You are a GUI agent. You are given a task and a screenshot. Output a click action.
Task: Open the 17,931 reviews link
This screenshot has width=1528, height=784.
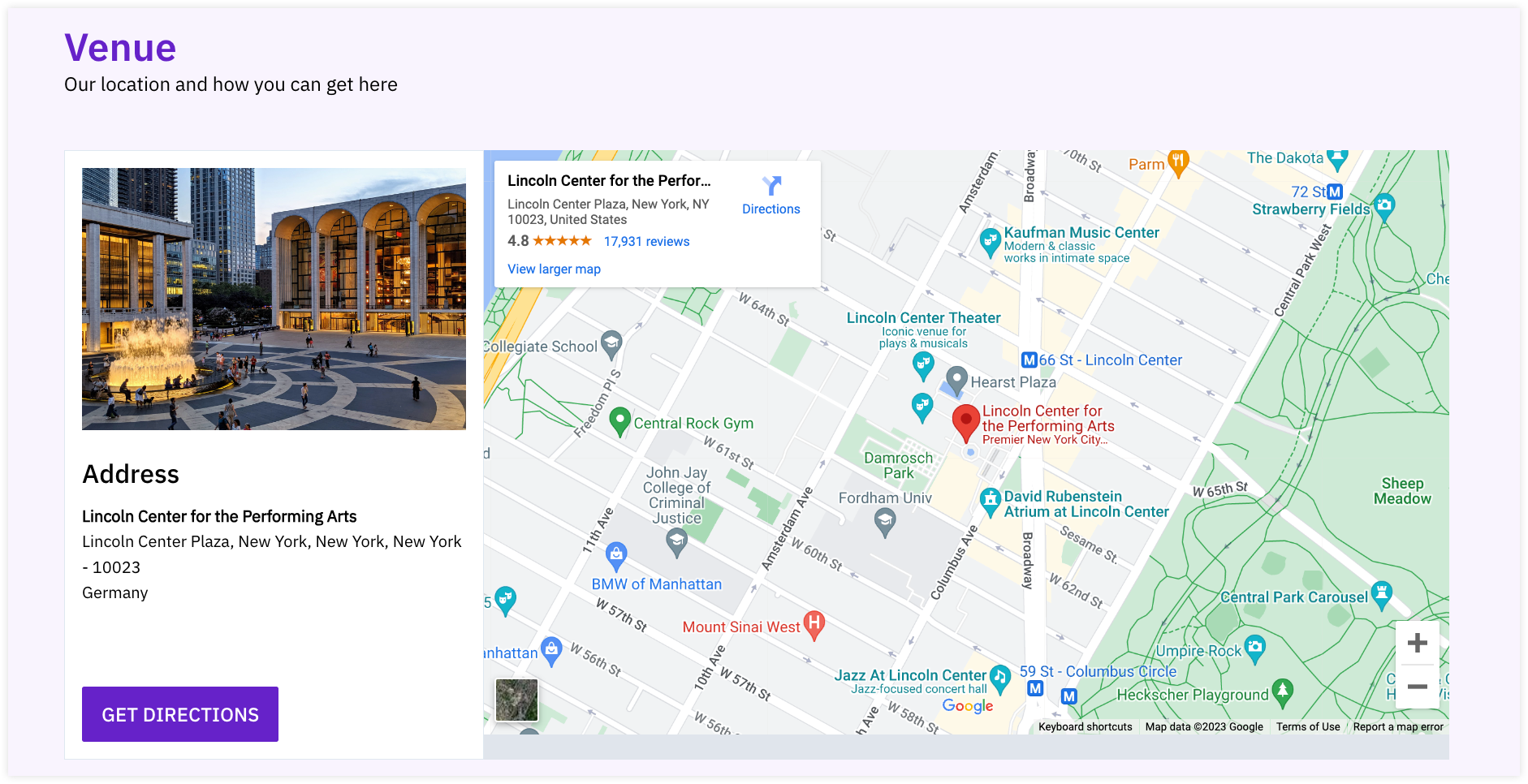click(646, 241)
